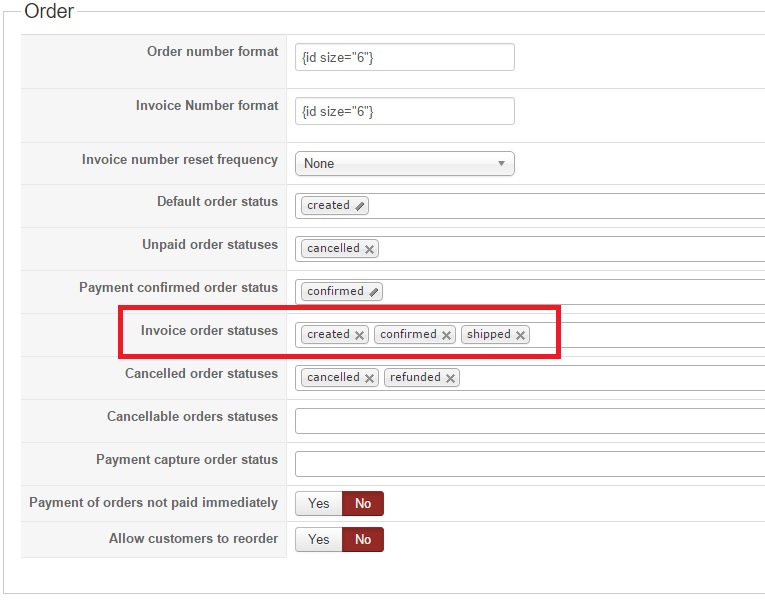Open Invoice number reset frequency dropdown
The width and height of the screenshot is (765, 600).
[404, 163]
